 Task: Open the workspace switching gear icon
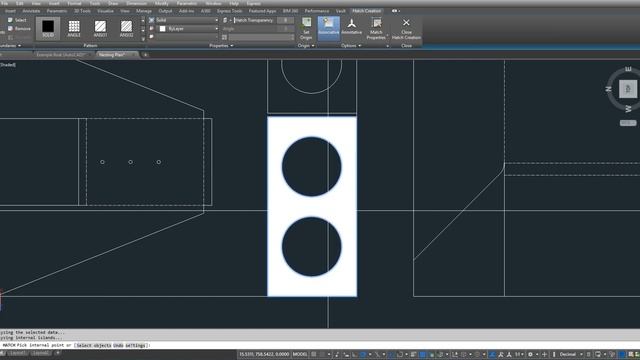click(x=530, y=354)
